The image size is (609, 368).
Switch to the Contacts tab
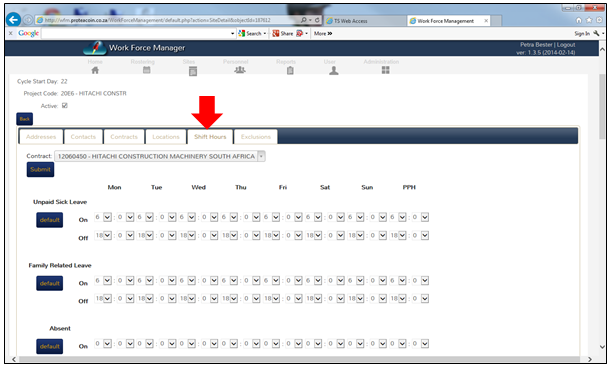click(x=83, y=137)
